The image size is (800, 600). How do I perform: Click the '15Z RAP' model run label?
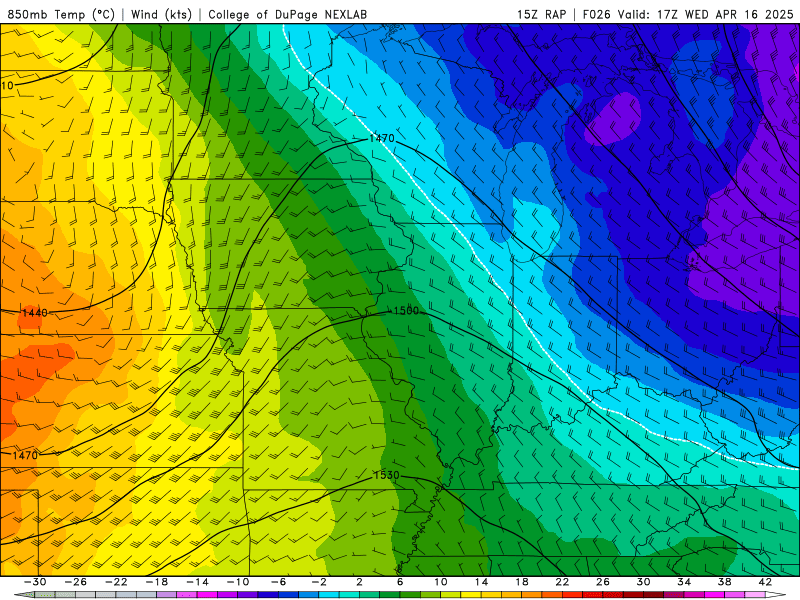click(541, 14)
